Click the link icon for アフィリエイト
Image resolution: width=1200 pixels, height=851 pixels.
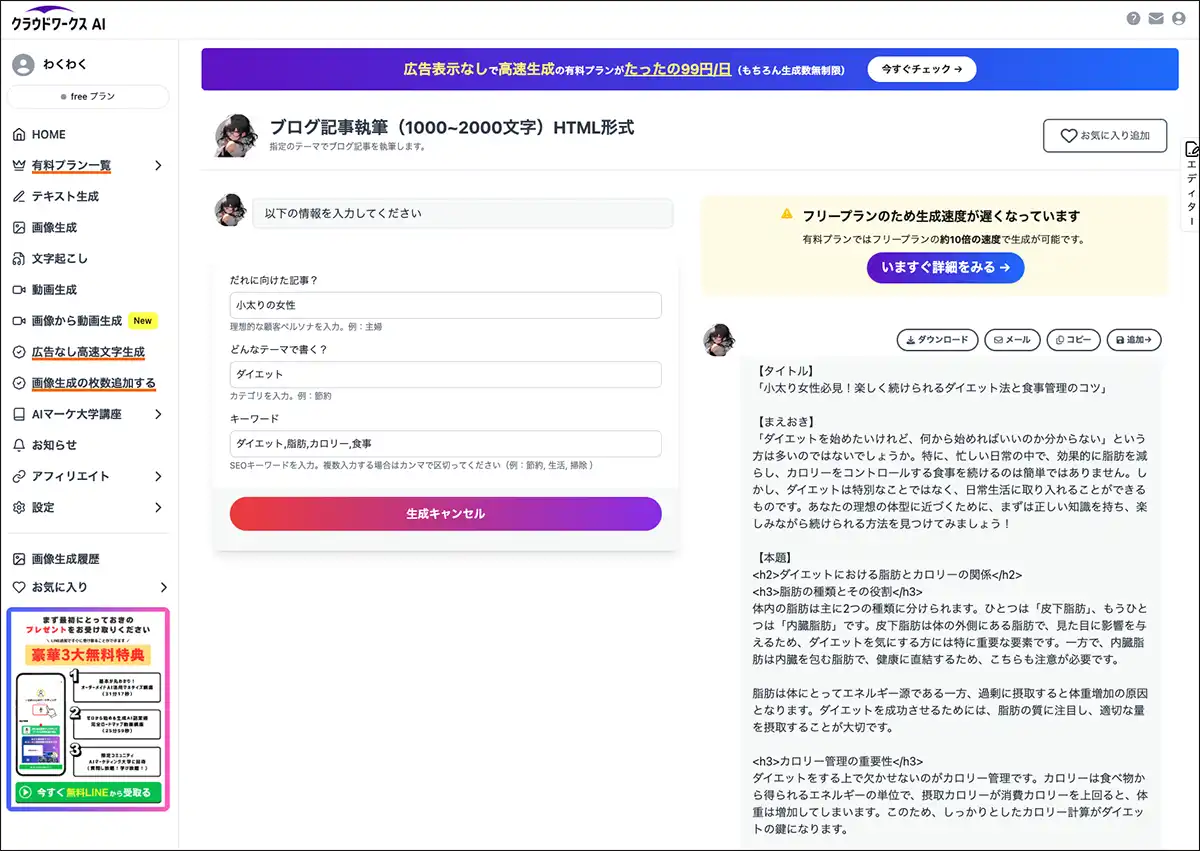click(19, 476)
